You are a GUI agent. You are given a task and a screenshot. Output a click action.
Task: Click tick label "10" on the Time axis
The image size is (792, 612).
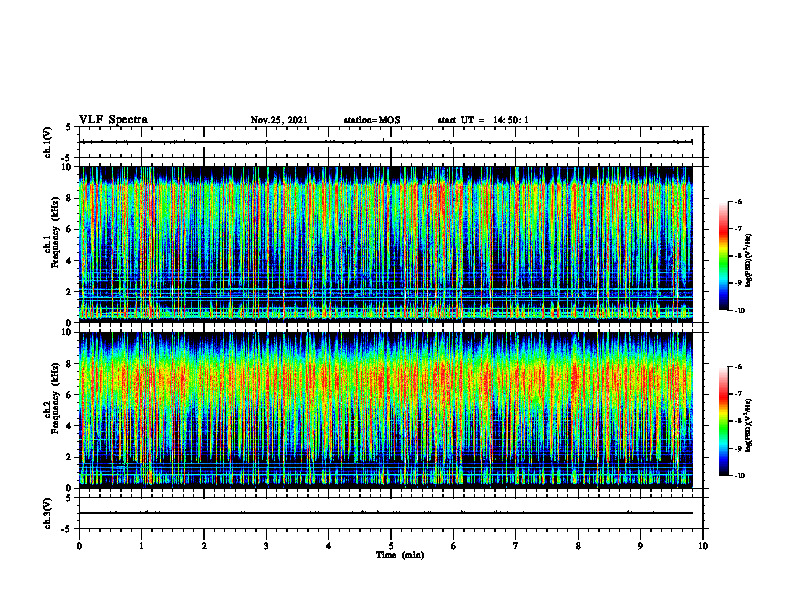pos(703,546)
